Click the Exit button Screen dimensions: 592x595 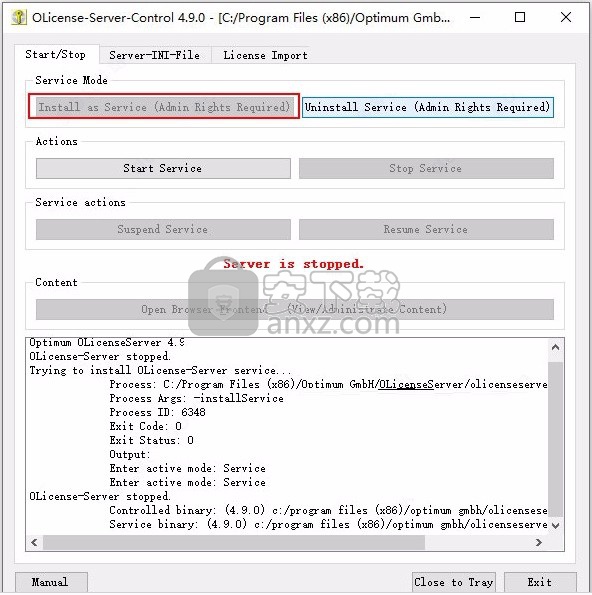click(540, 582)
